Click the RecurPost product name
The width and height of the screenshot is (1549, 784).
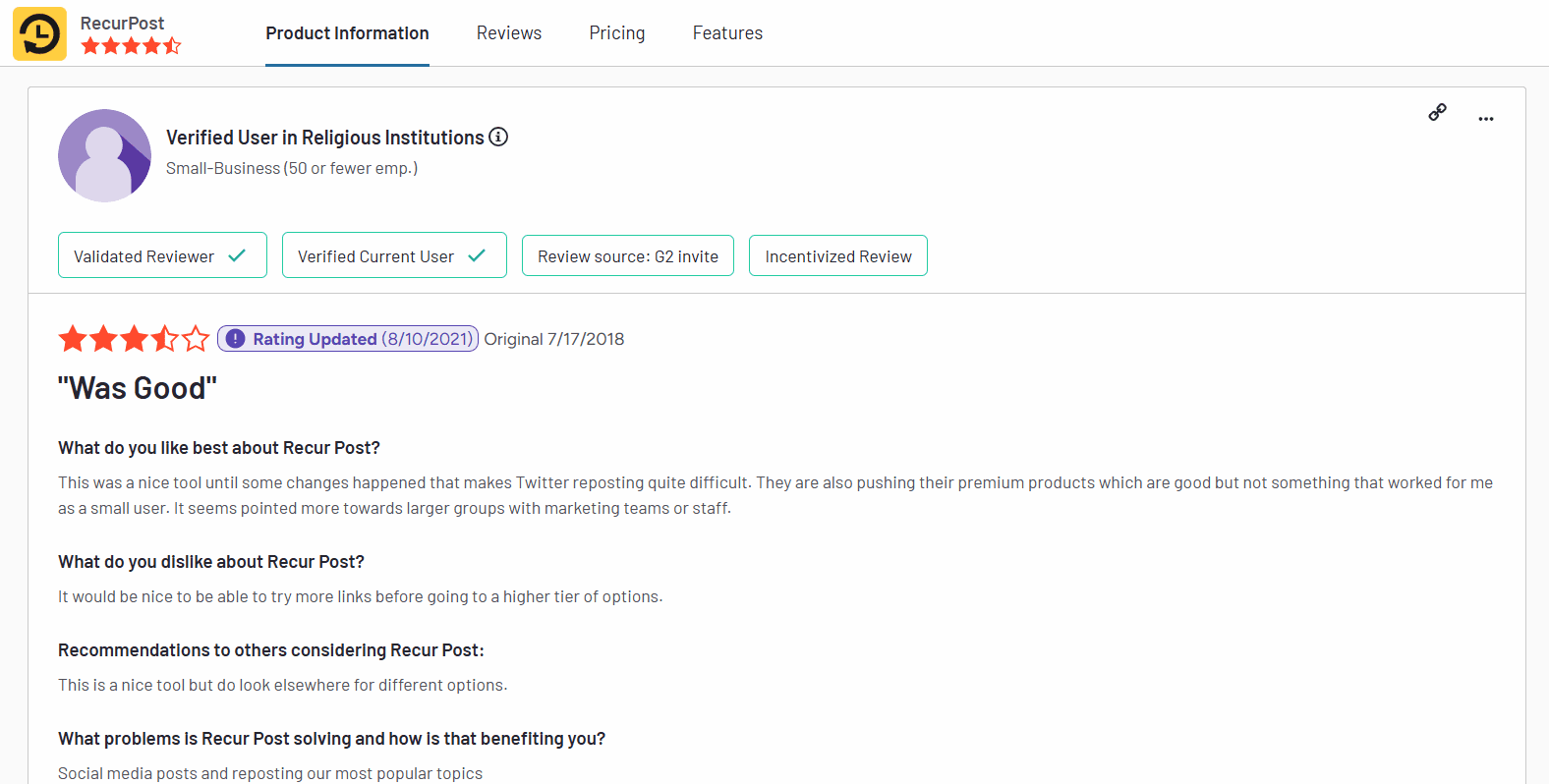(122, 23)
